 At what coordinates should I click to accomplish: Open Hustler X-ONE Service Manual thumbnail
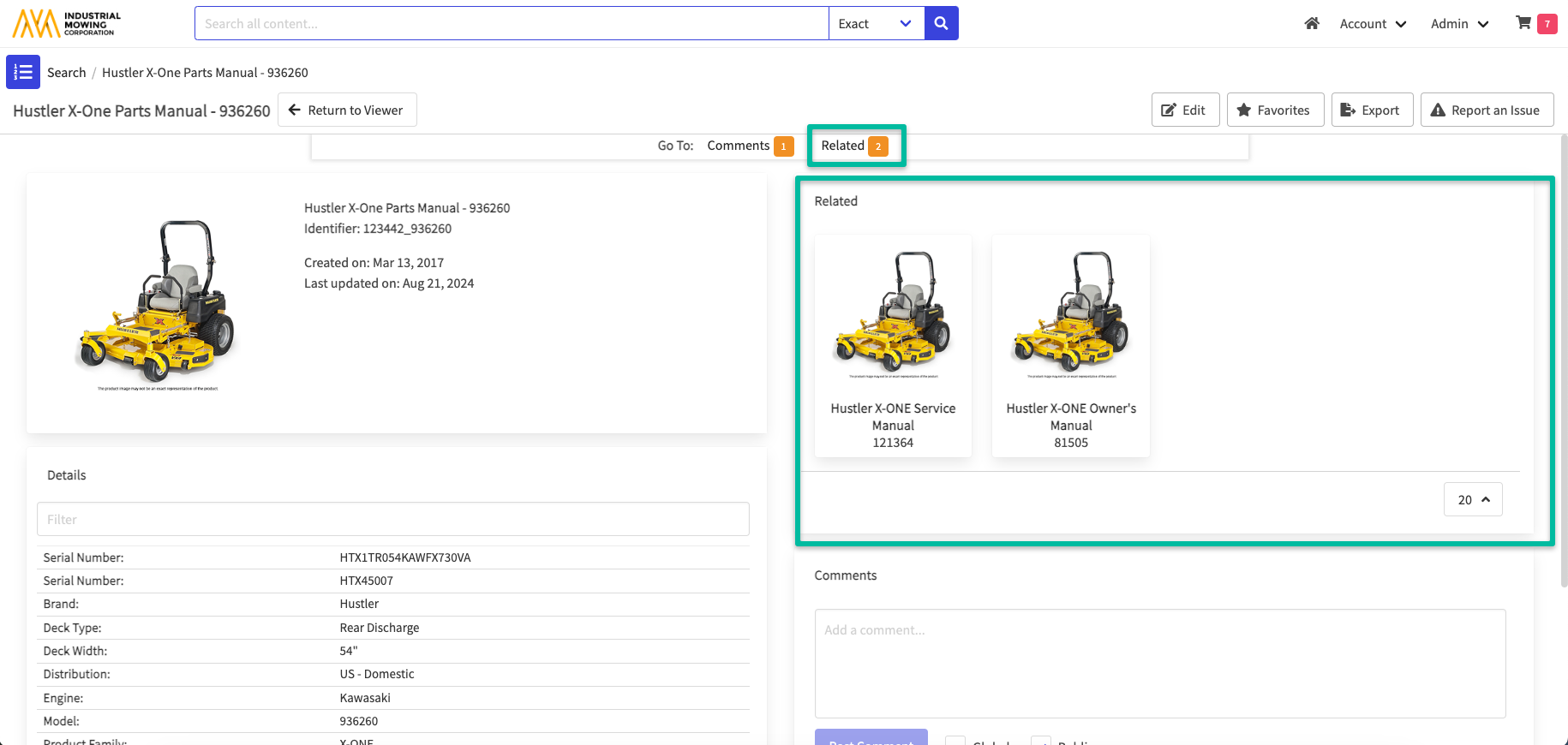tap(893, 346)
